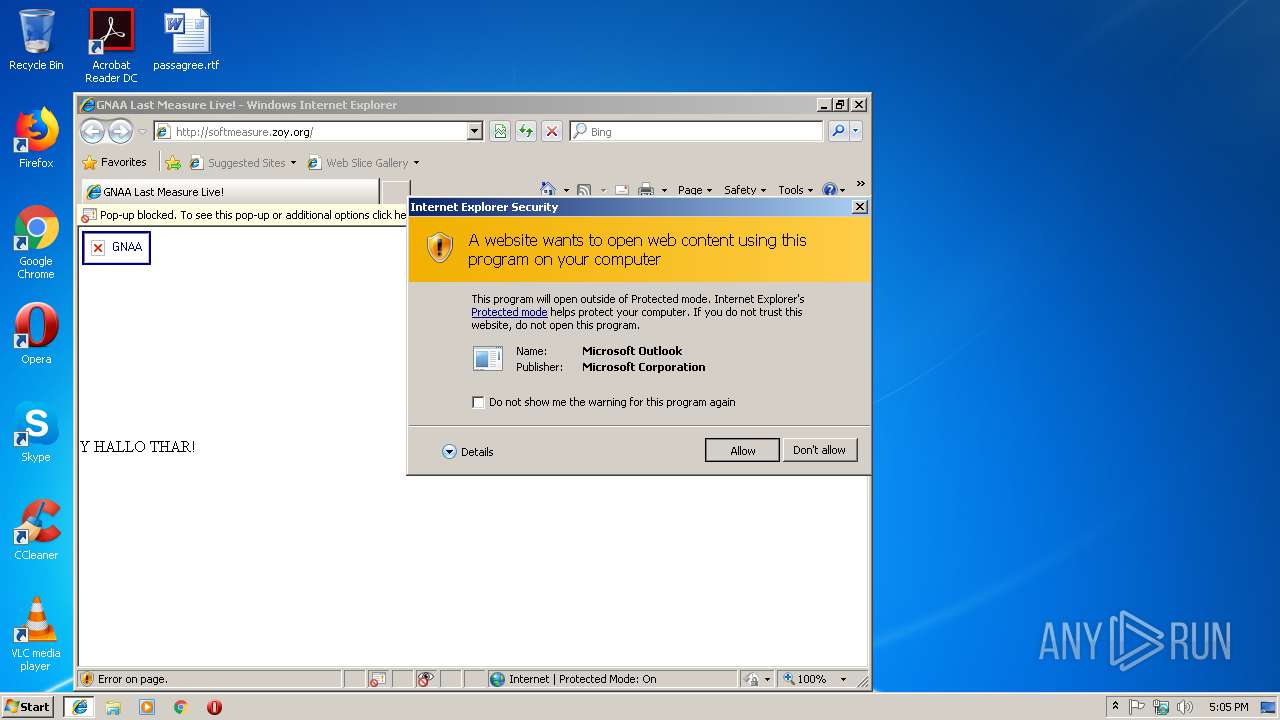The width and height of the screenshot is (1280, 720).
Task: Click the Pop-up blocked information bar
Action: (243, 215)
